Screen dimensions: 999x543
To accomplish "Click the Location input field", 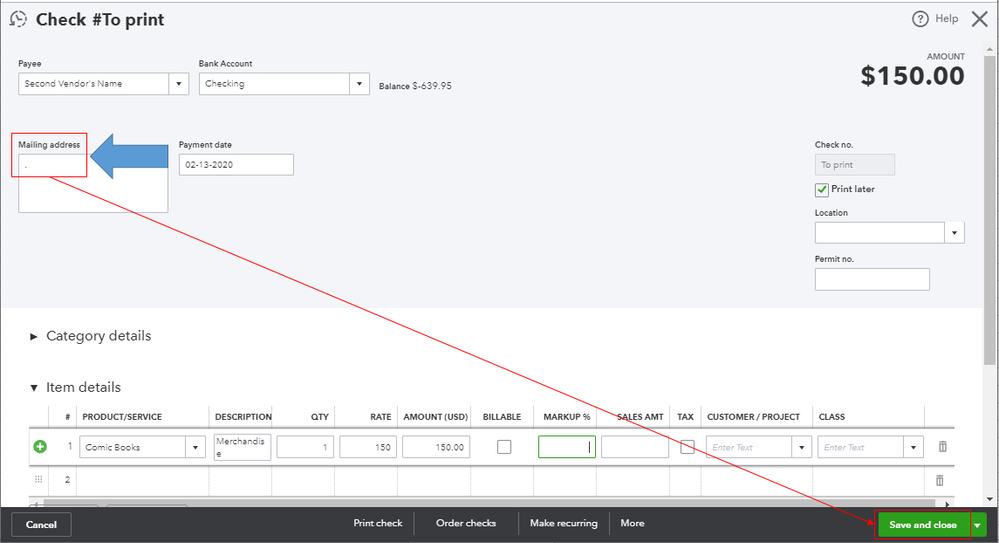I will point(879,233).
